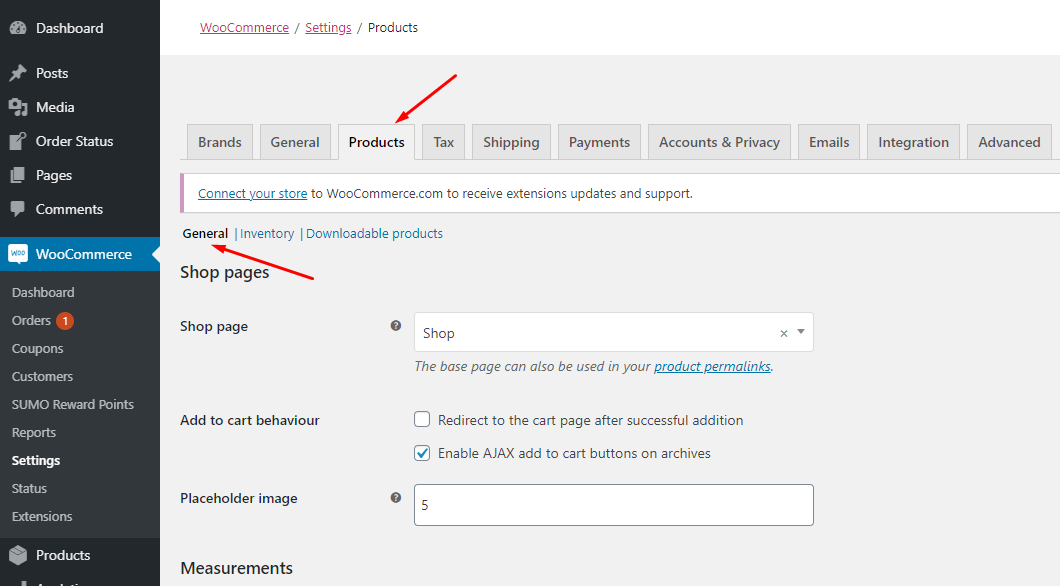Click the Orders pending count badge

click(x=65, y=320)
